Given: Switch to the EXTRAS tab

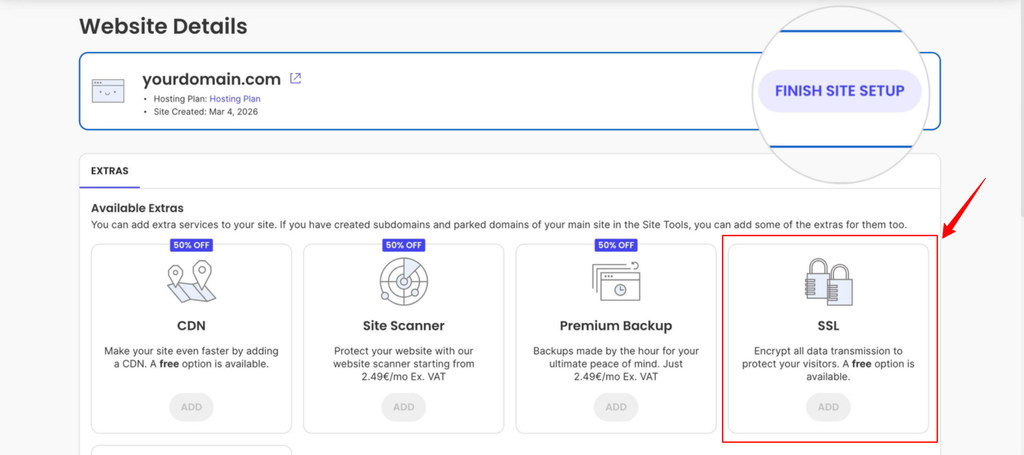Looking at the screenshot, I should (x=110, y=171).
